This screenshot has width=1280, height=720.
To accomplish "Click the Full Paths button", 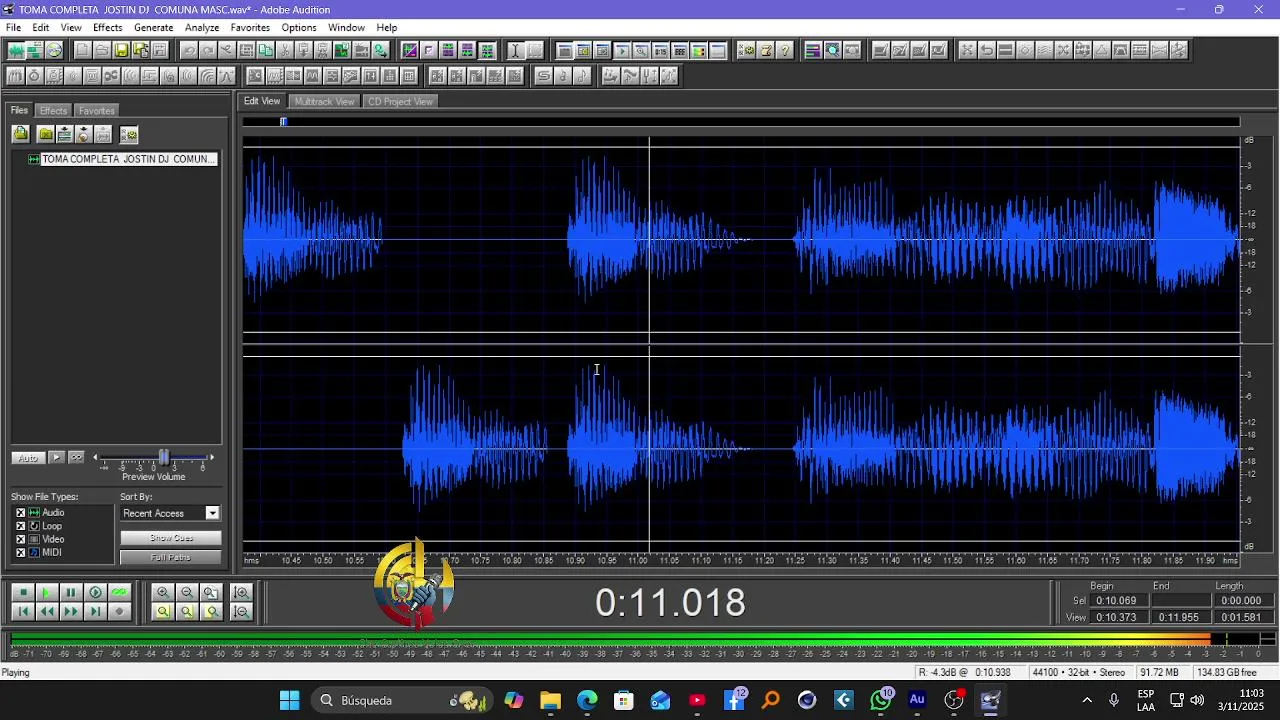I will tap(170, 557).
